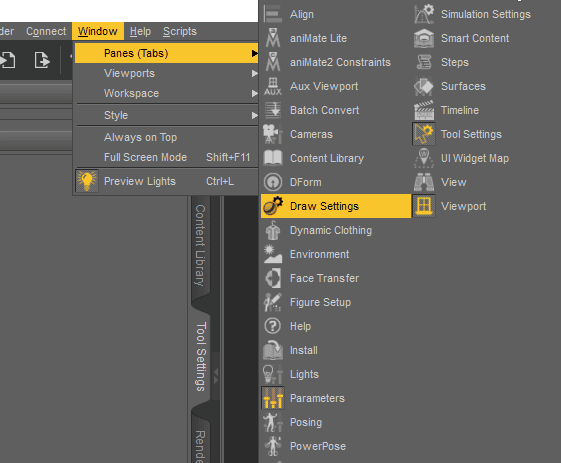Open the Cameras pane via its camera icon
561x463 pixels.
pos(273,134)
